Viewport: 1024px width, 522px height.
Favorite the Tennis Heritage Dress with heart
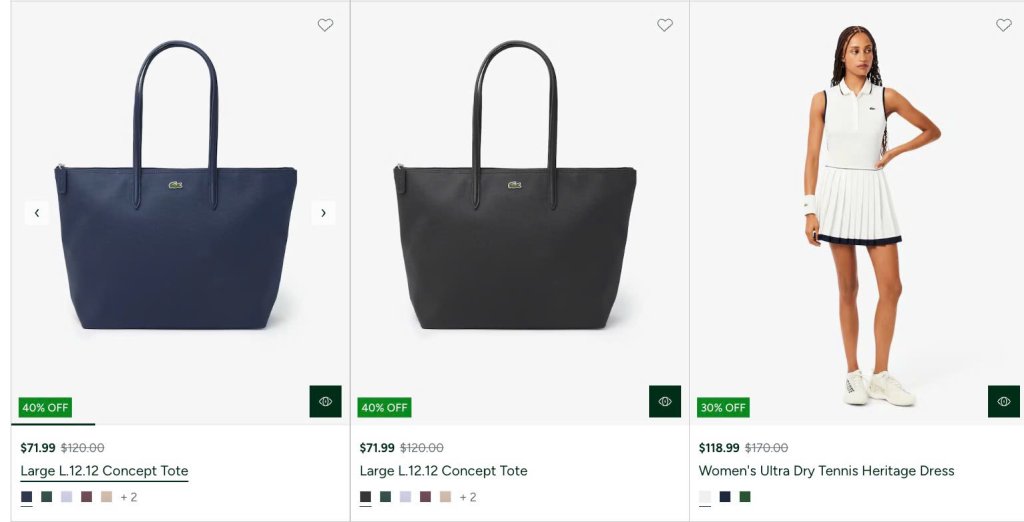click(x=1004, y=25)
